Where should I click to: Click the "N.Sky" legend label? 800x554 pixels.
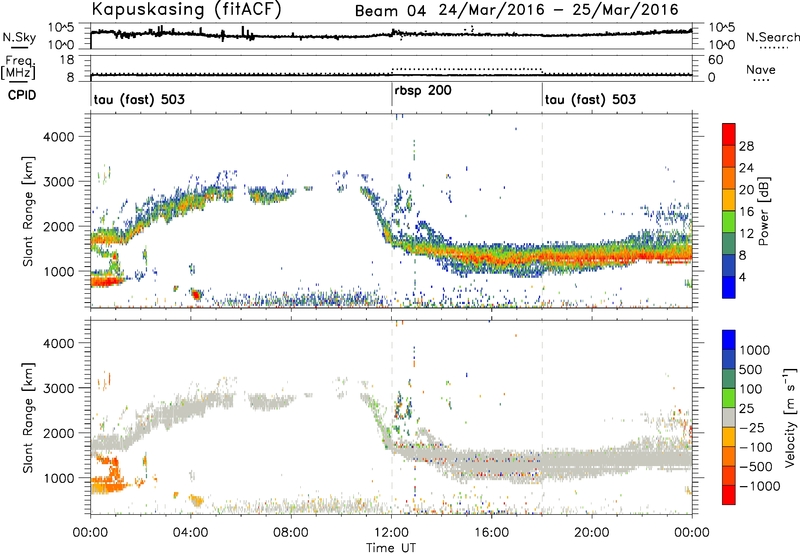pyautogui.click(x=19, y=37)
